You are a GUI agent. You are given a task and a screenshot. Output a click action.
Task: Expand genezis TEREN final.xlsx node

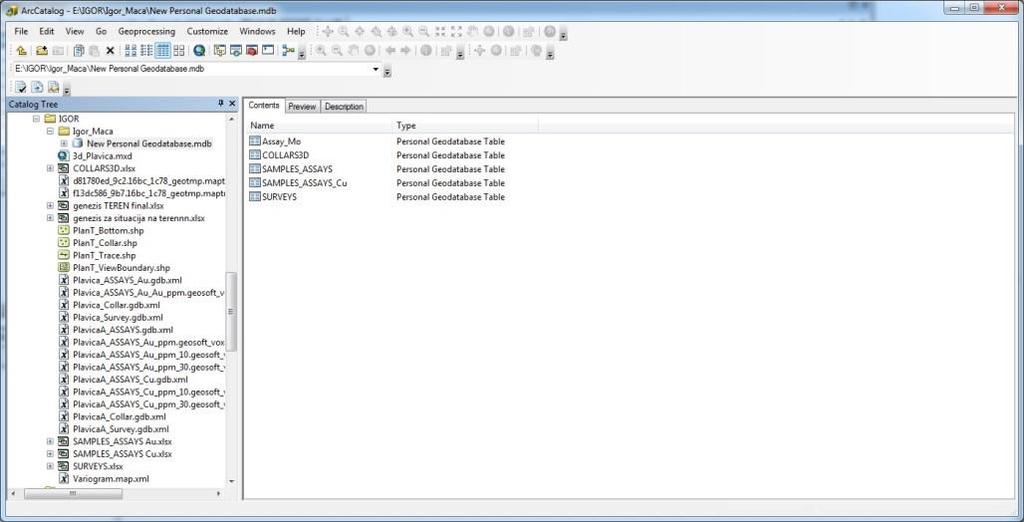(50, 206)
